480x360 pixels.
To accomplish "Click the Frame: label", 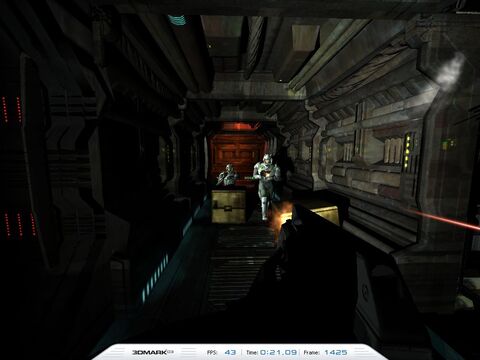I will pyautogui.click(x=311, y=352).
